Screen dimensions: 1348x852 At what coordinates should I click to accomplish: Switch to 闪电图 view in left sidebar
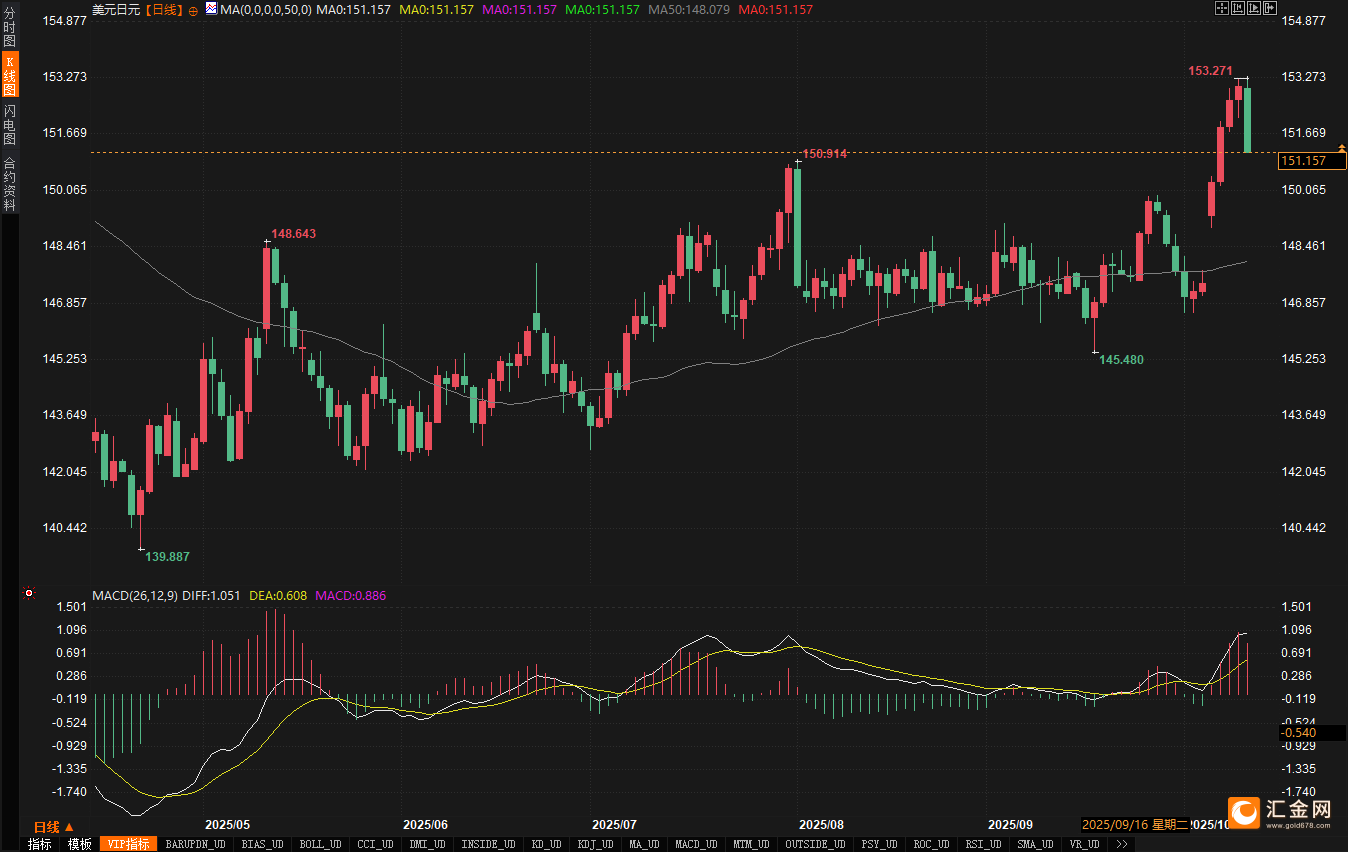[10, 124]
